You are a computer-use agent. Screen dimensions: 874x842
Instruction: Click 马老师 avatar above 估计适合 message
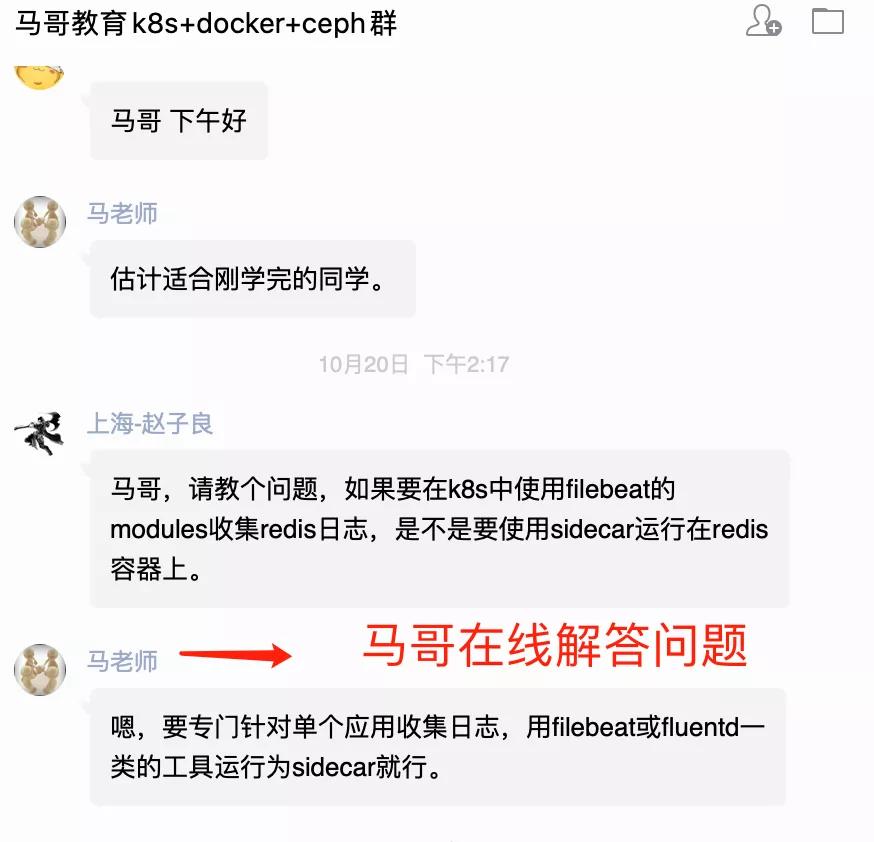click(40, 221)
